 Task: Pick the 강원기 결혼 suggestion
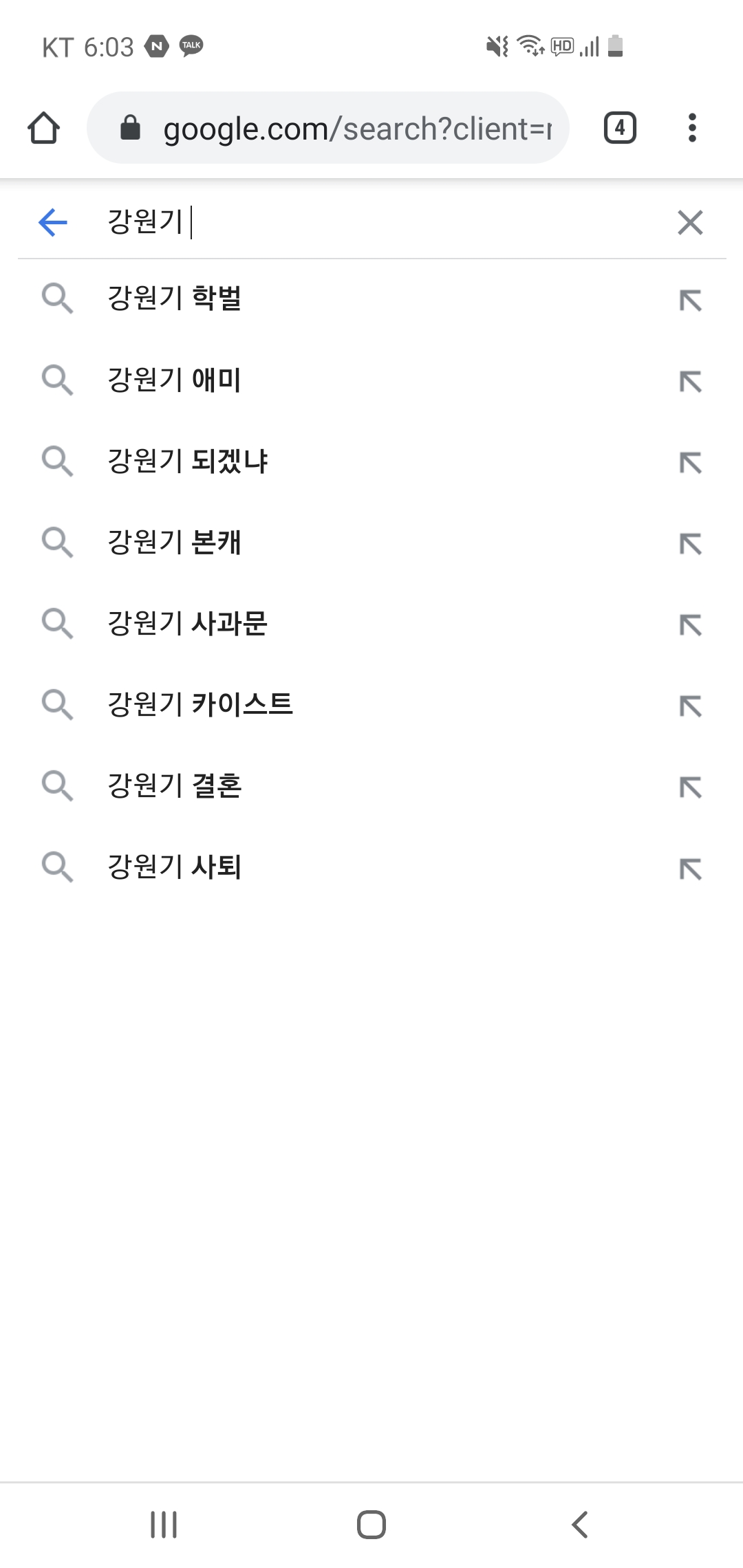click(175, 785)
